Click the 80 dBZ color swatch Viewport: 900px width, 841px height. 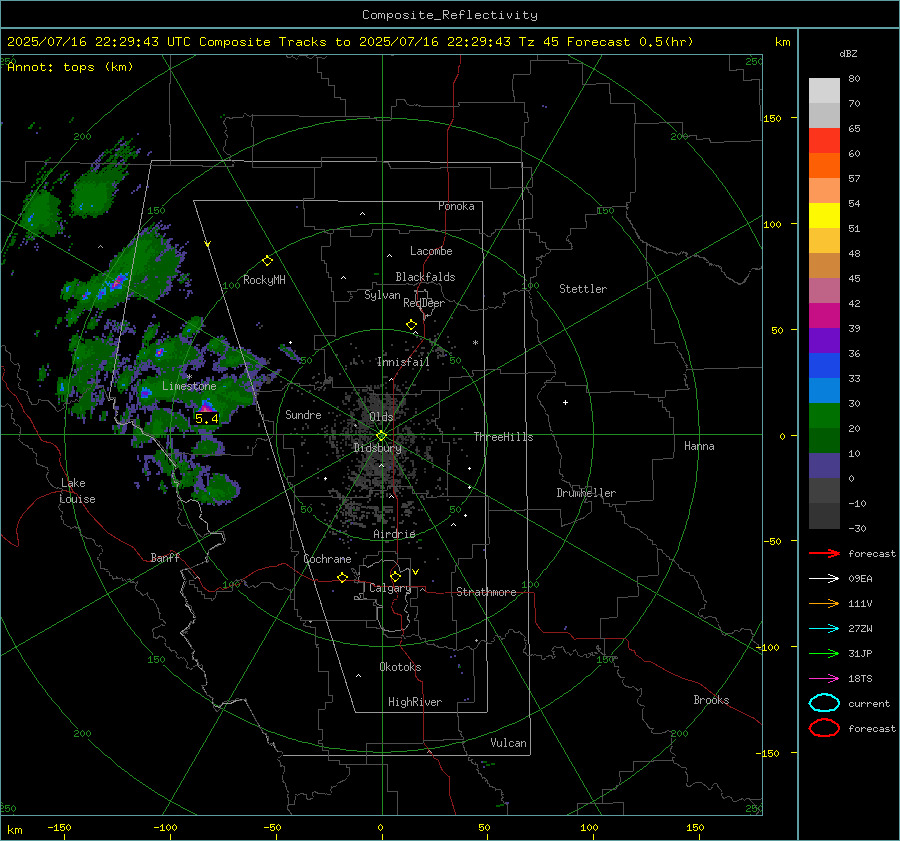pos(824,90)
